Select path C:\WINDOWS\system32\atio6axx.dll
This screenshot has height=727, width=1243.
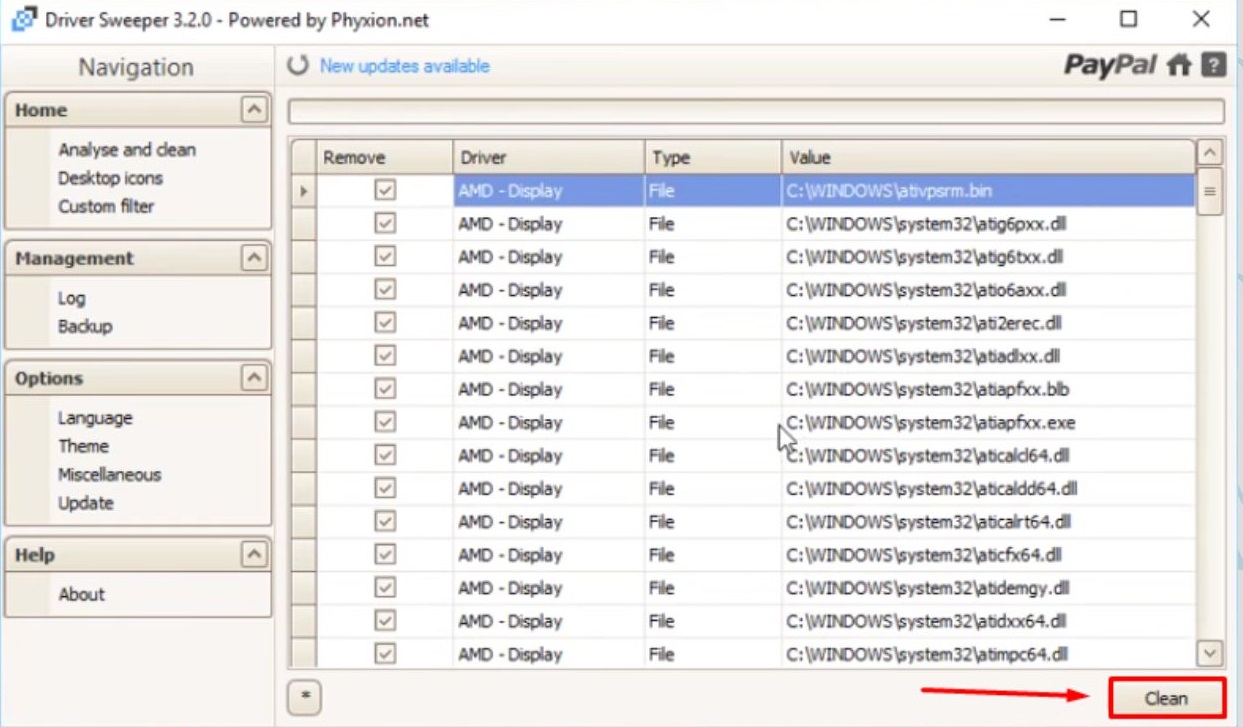coord(926,290)
